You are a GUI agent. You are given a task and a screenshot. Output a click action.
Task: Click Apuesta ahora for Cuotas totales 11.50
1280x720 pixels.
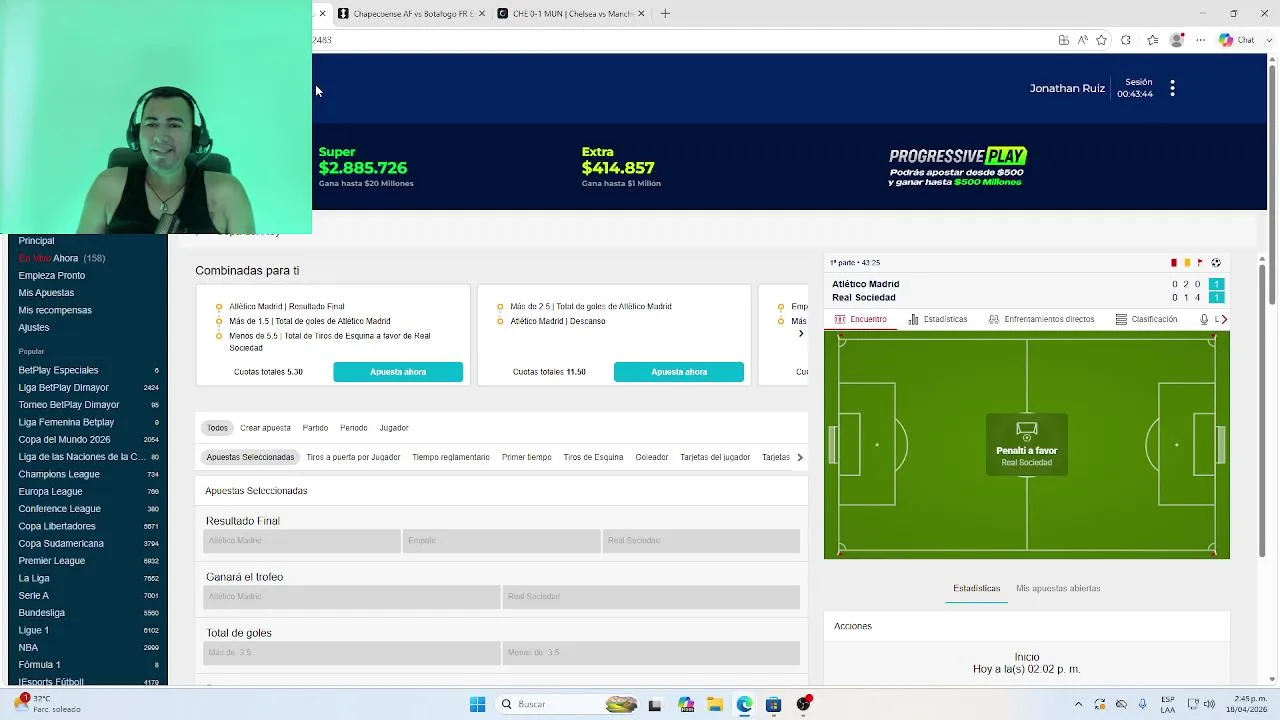point(679,372)
